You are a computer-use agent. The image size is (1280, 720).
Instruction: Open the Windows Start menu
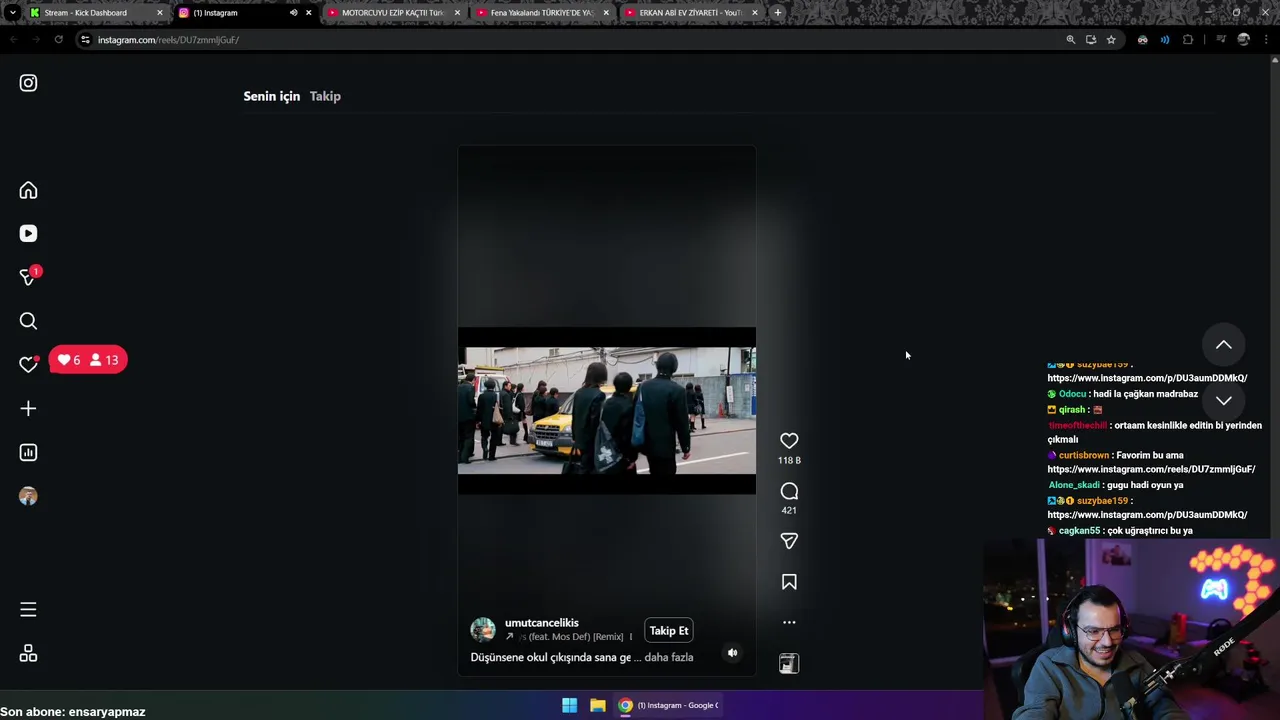coord(569,705)
